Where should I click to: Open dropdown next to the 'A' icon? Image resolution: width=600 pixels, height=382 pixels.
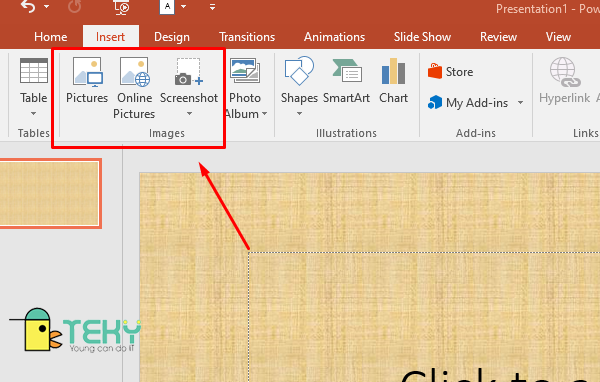(x=184, y=7)
